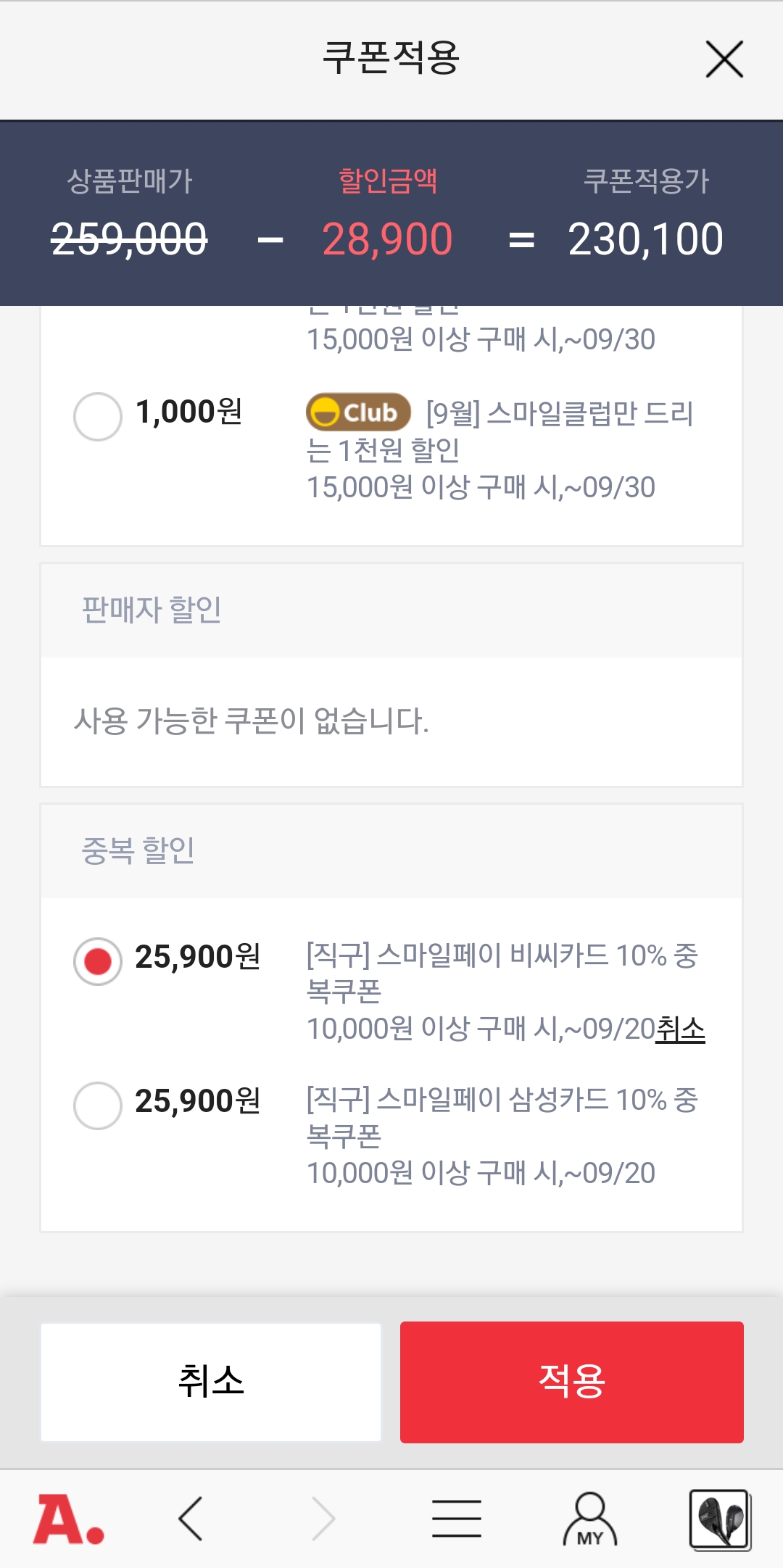Tap the Smile Club badge icon
Image resolution: width=783 pixels, height=1568 pixels.
click(358, 412)
